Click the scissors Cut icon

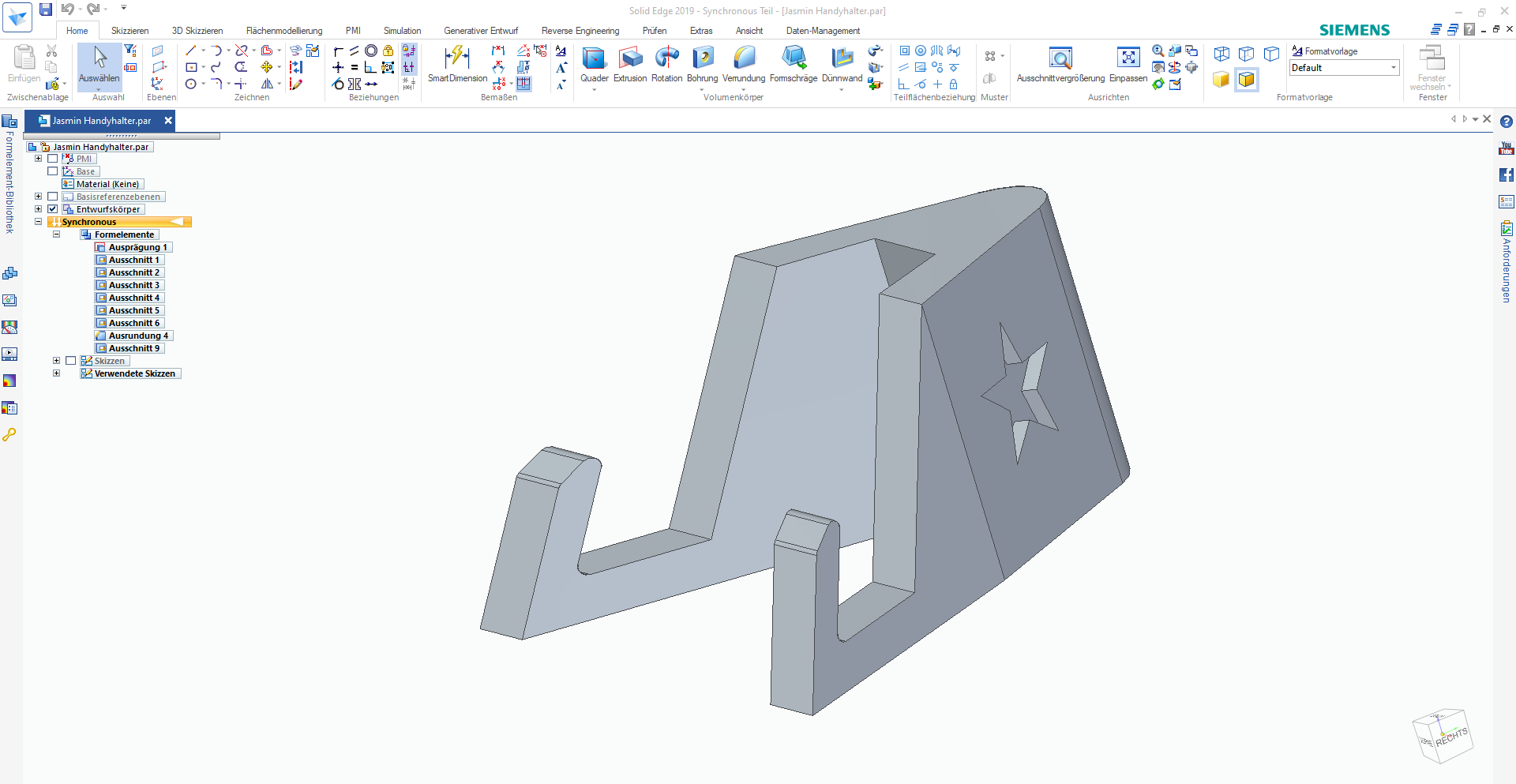coord(52,51)
